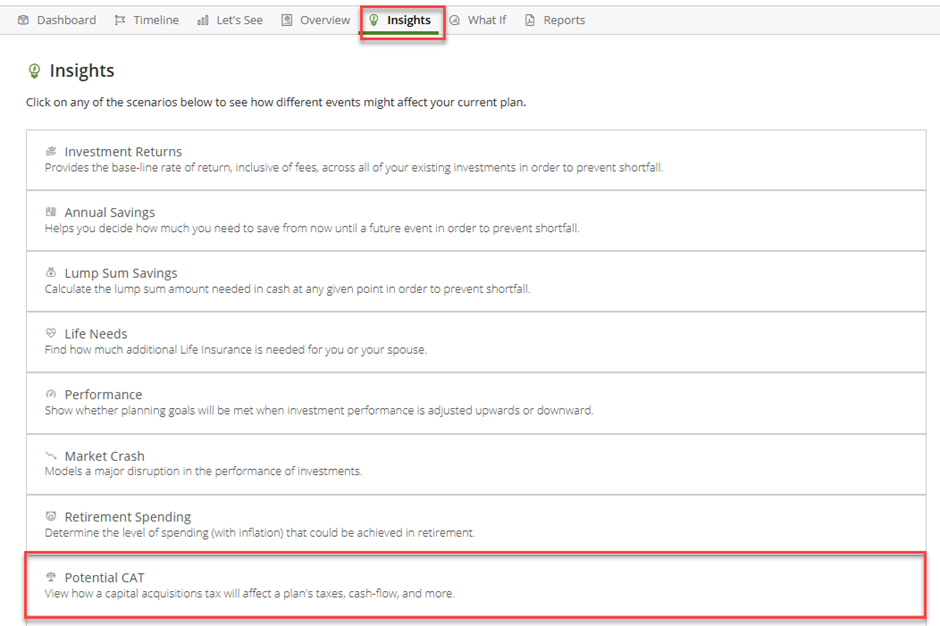This screenshot has height=626, width=940.
Task: Open the Investment Returns scenario
Action: point(476,160)
